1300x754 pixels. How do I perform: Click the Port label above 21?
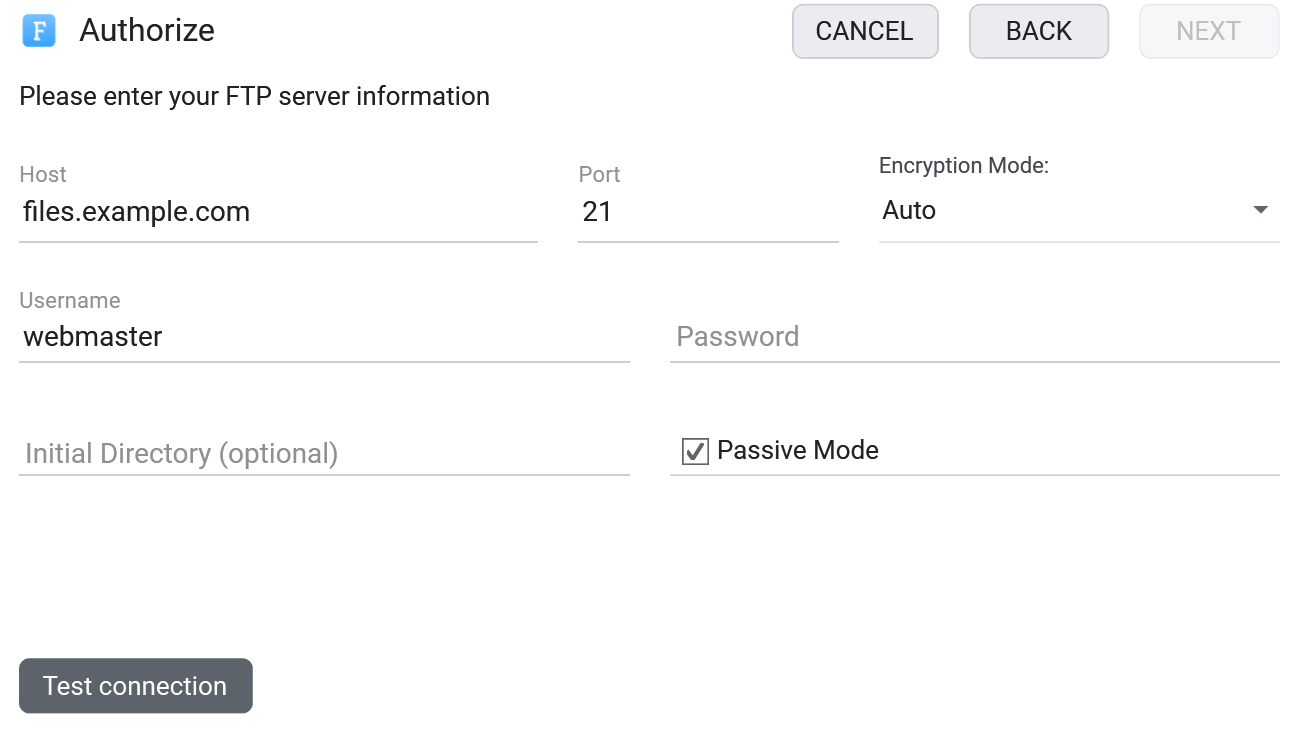coord(600,174)
